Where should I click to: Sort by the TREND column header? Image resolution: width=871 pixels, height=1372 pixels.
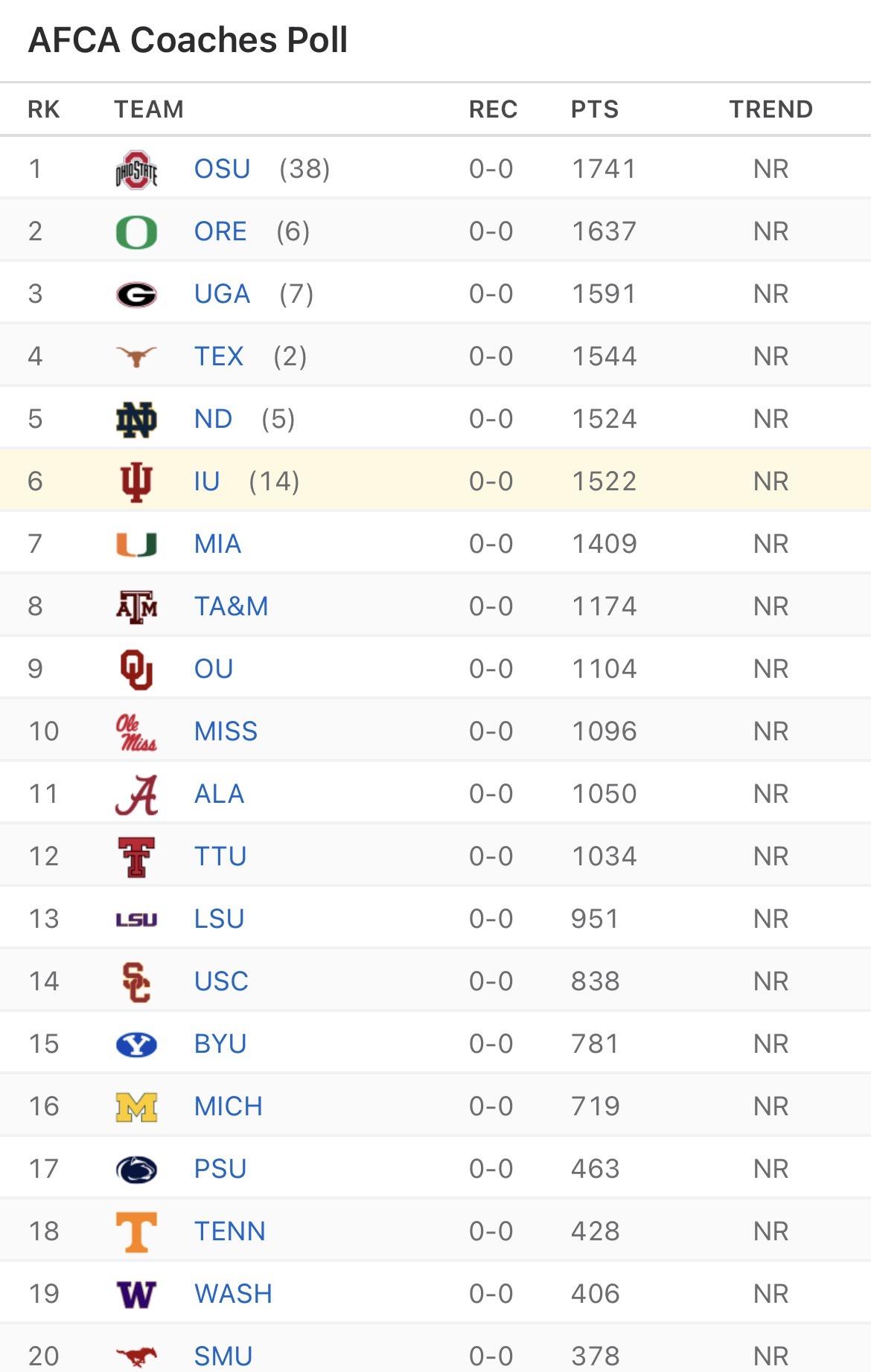click(x=770, y=109)
